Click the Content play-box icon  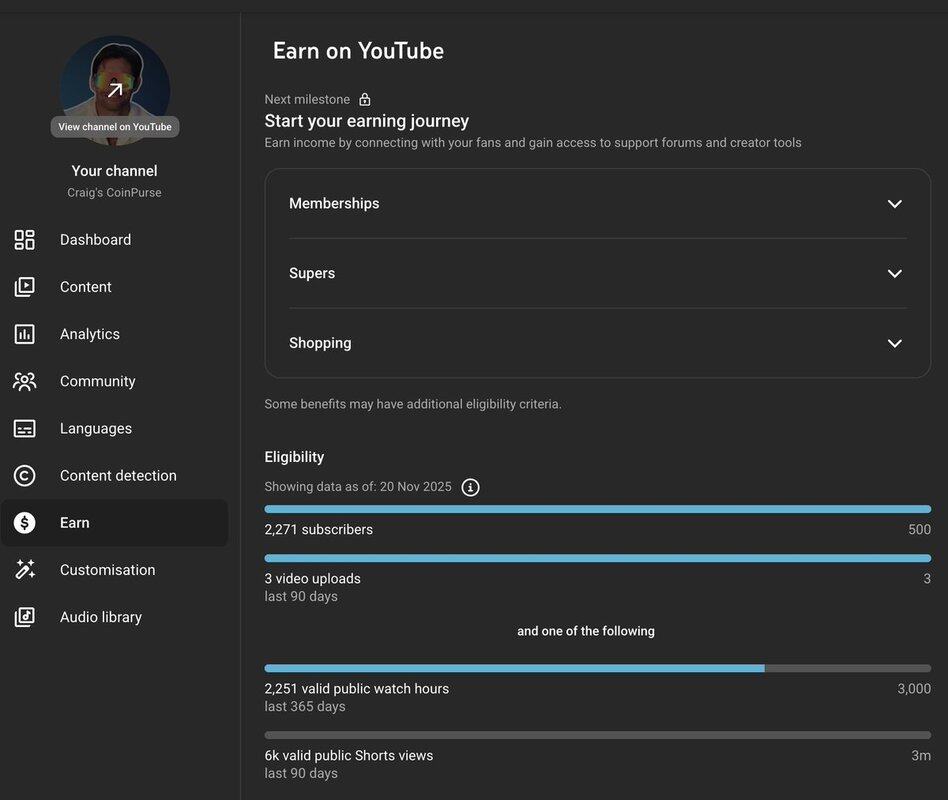click(x=25, y=287)
